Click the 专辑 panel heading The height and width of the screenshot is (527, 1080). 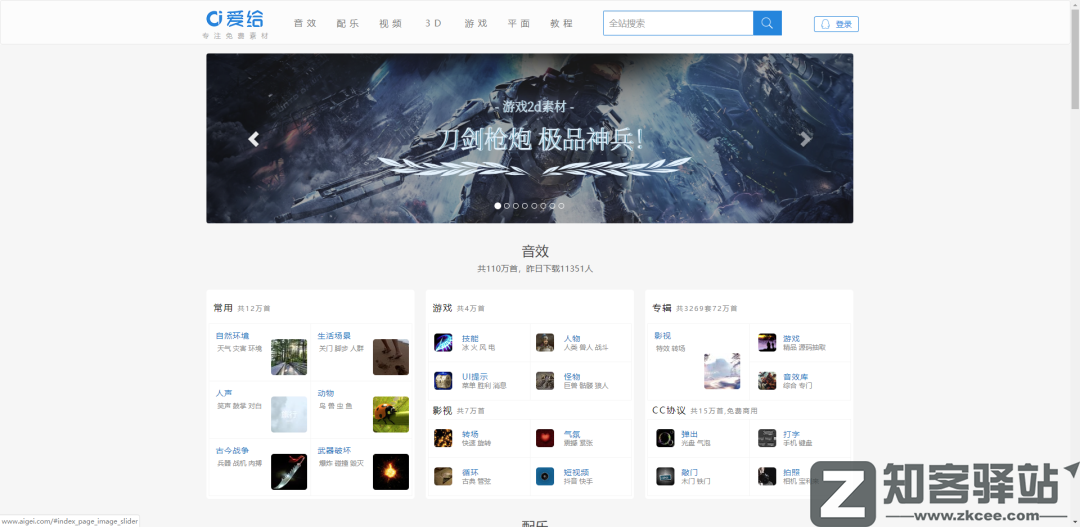(662, 308)
